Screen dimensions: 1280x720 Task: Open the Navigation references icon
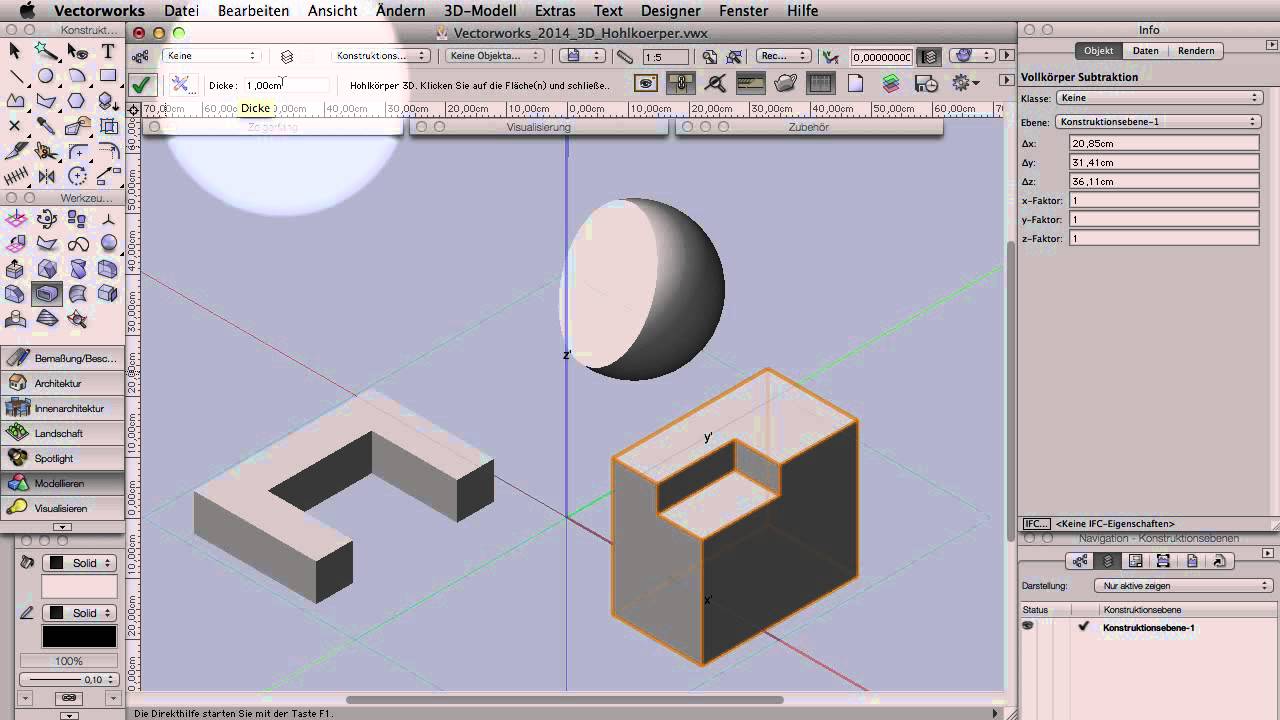pos(1218,561)
